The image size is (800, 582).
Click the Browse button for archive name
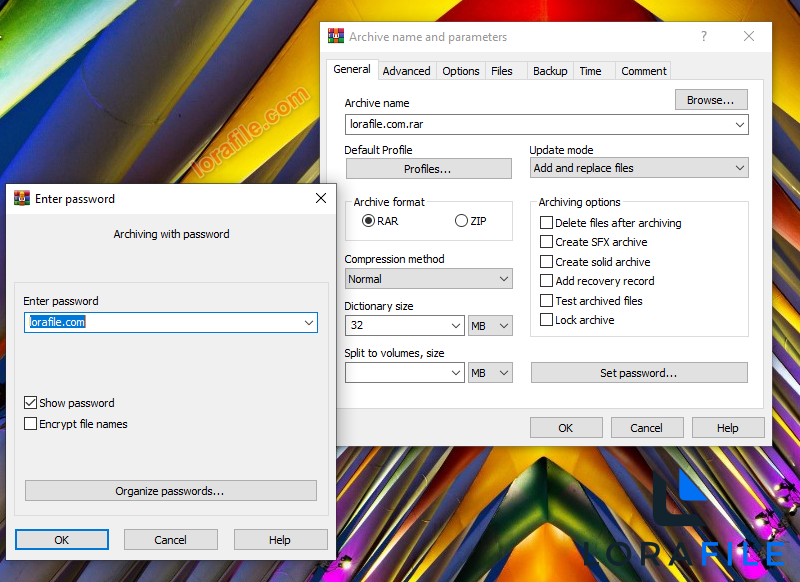pyautogui.click(x=710, y=99)
